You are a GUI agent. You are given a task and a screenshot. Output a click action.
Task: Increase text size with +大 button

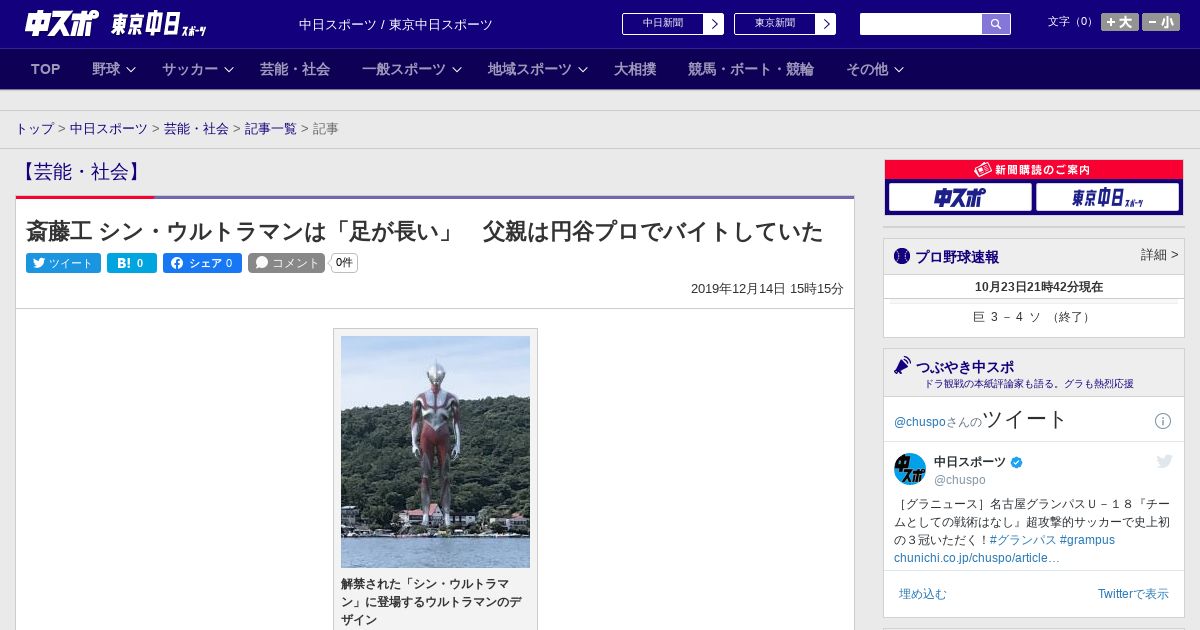(x=1119, y=22)
